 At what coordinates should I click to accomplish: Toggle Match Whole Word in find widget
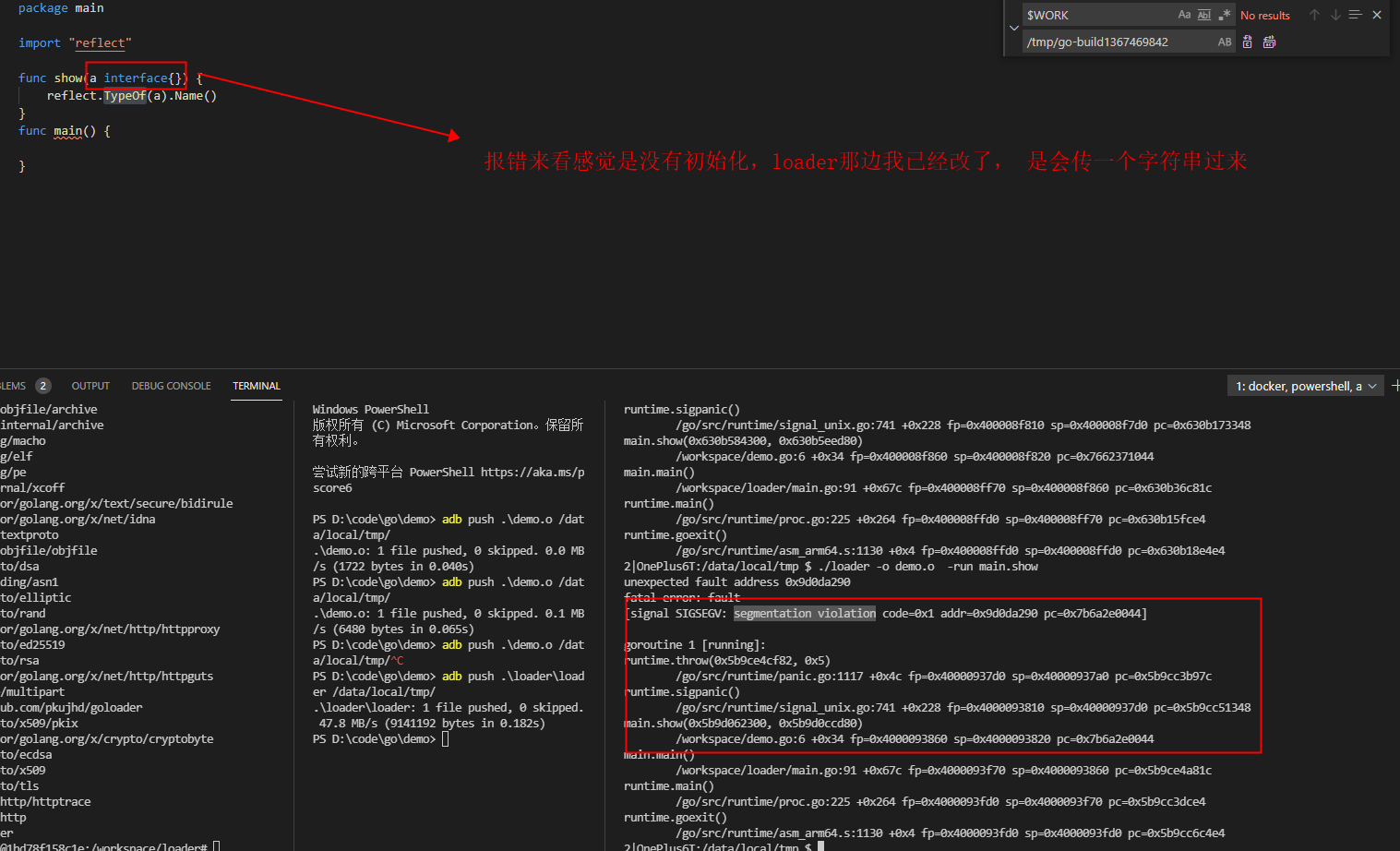[1204, 15]
